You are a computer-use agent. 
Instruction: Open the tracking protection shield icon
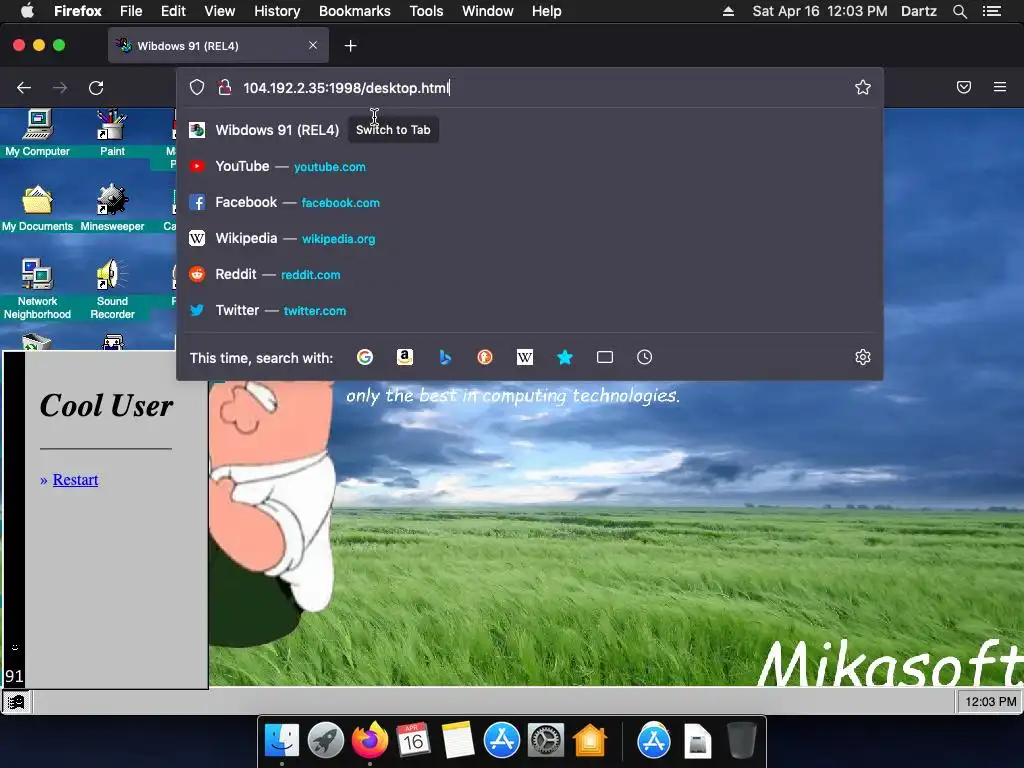pos(197,88)
